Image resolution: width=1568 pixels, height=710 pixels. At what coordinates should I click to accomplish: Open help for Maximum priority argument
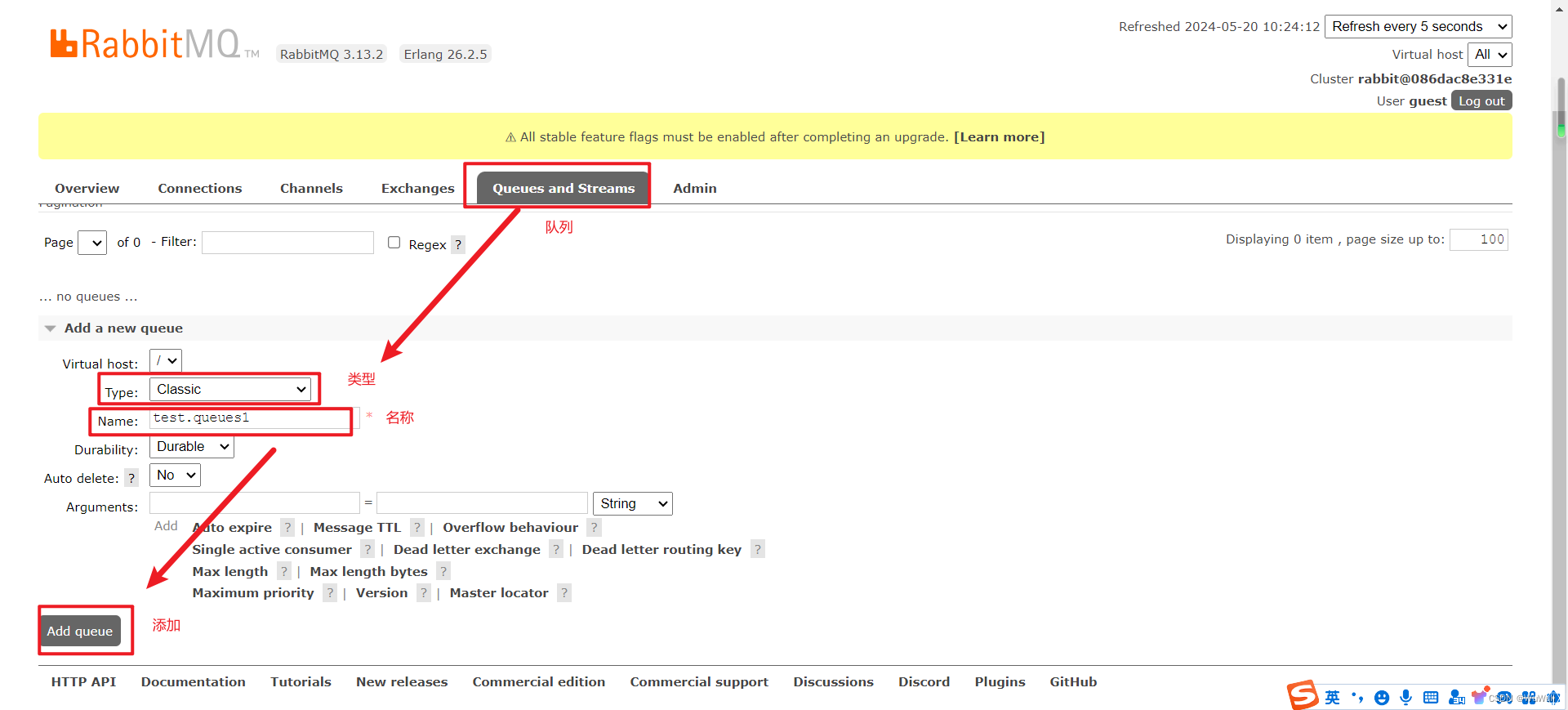pos(330,592)
